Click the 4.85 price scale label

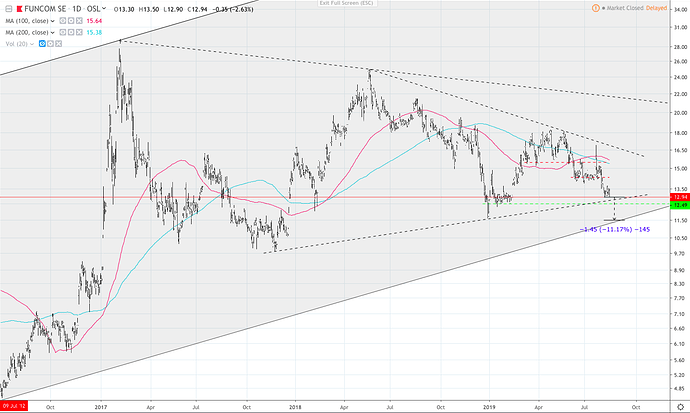point(679,389)
